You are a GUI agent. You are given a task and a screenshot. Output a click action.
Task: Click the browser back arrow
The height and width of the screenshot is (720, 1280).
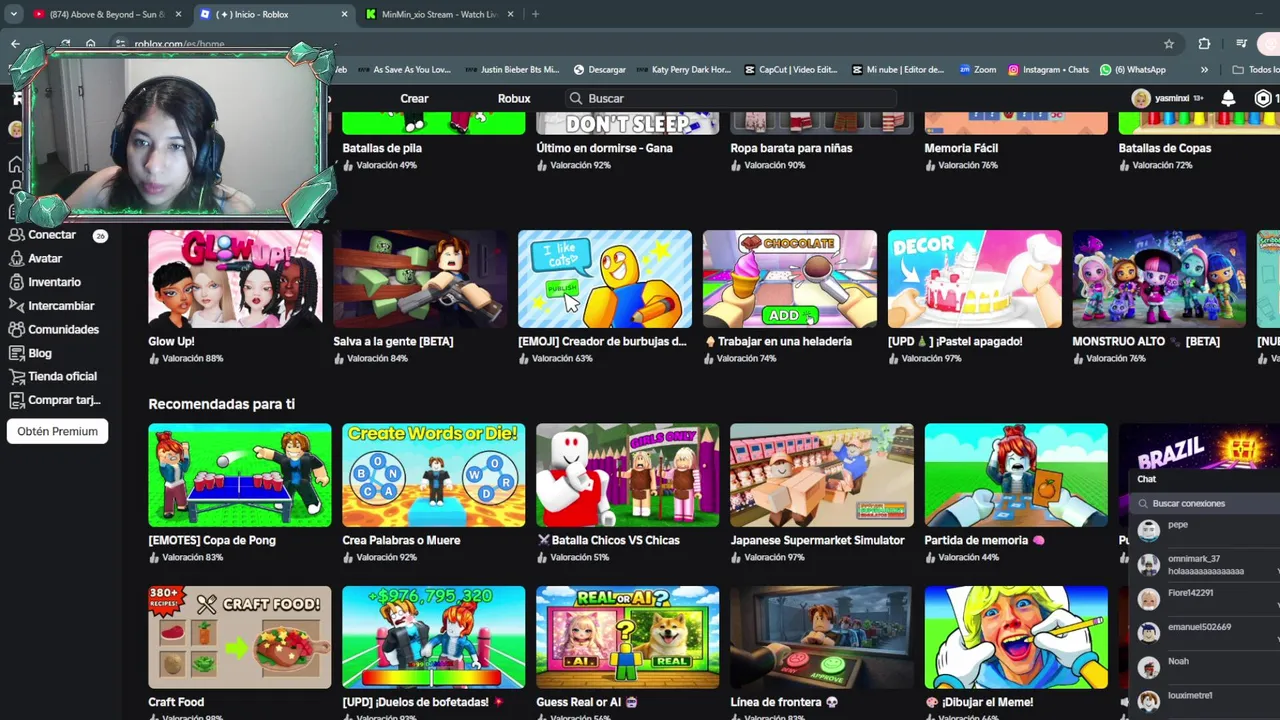click(15, 44)
